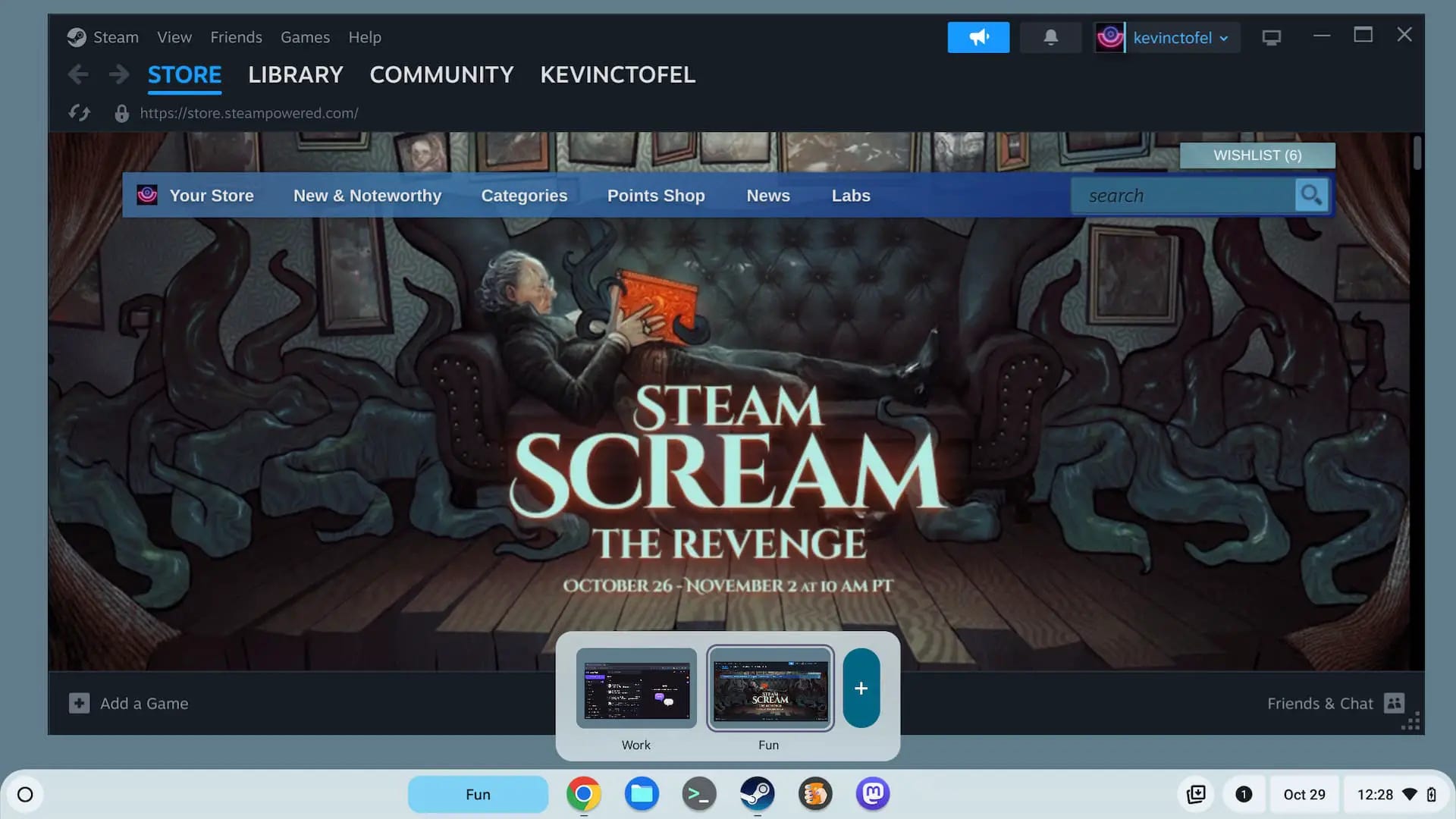Expand the kevinctofel account dropdown
This screenshot has width=1456, height=819.
click(1181, 38)
